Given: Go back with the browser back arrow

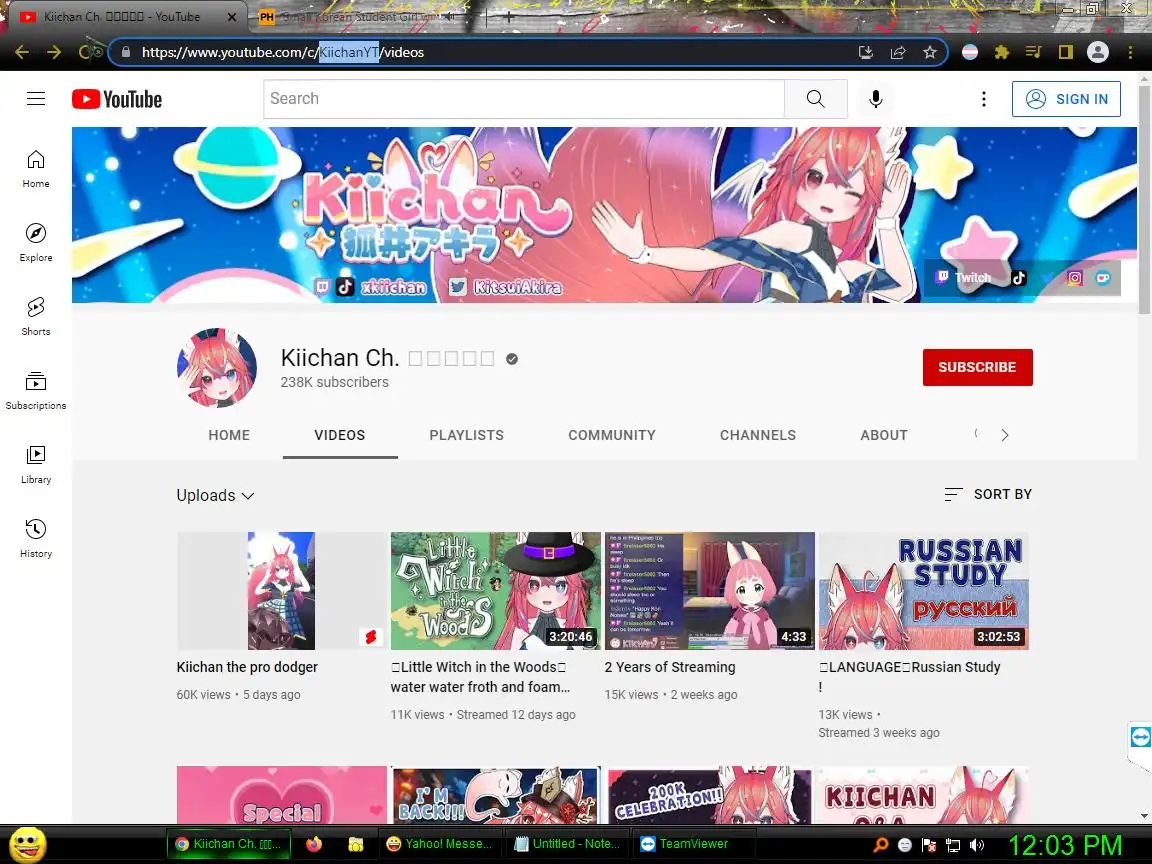Looking at the screenshot, I should (x=22, y=52).
